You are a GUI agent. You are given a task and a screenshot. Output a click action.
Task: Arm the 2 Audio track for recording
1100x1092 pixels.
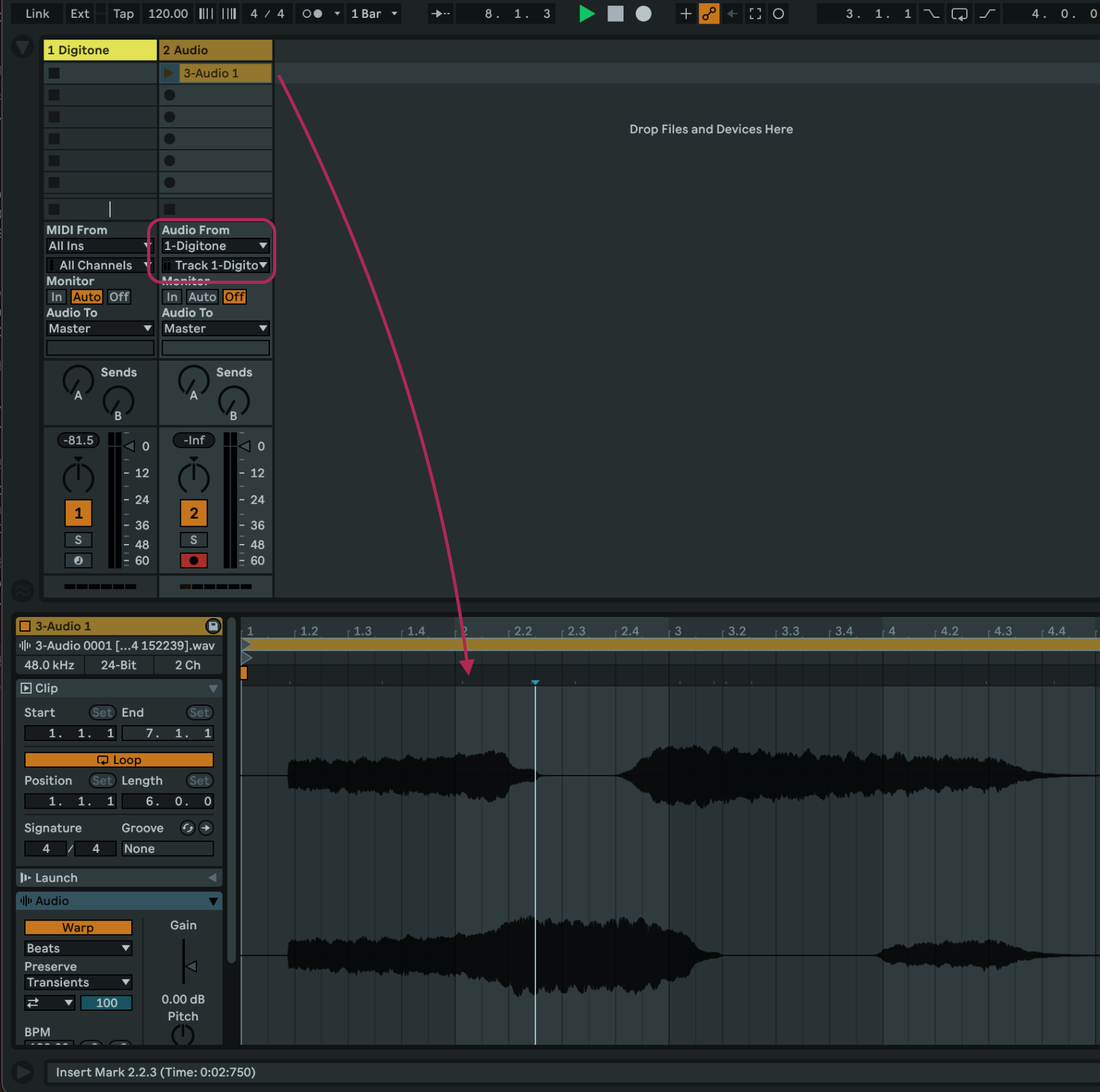click(x=193, y=561)
